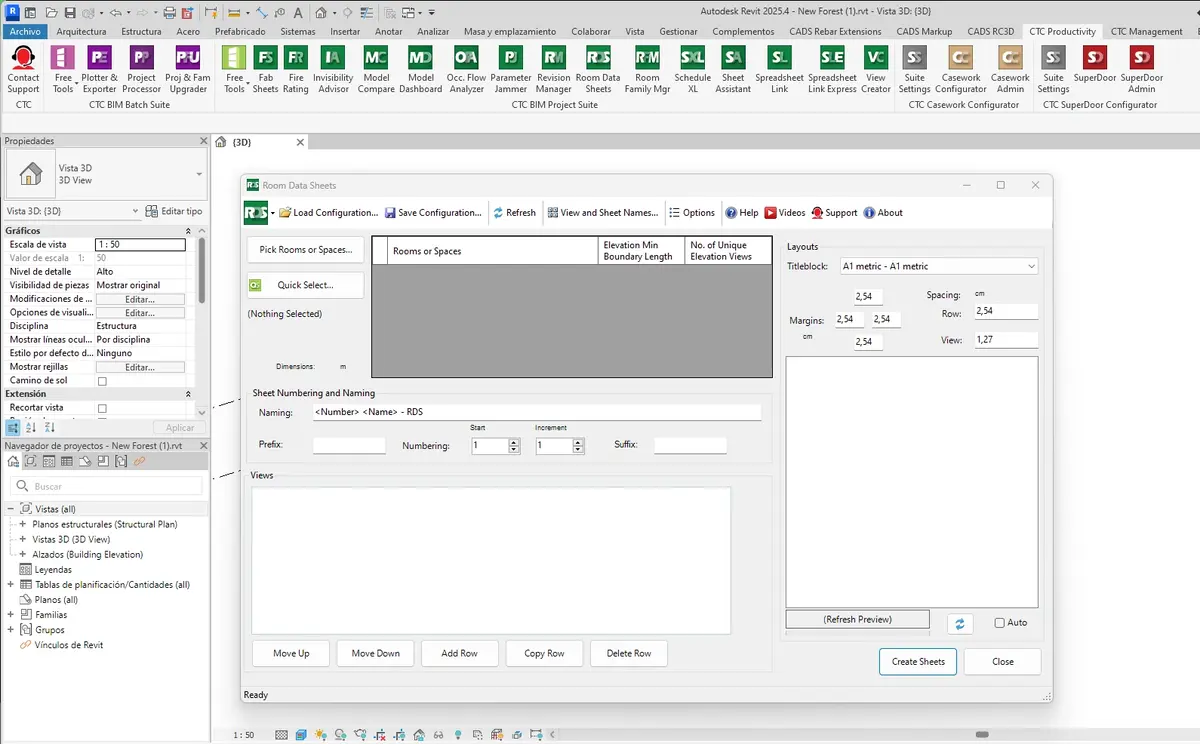
Task: Click Save Configuration button
Action: [x=433, y=213]
